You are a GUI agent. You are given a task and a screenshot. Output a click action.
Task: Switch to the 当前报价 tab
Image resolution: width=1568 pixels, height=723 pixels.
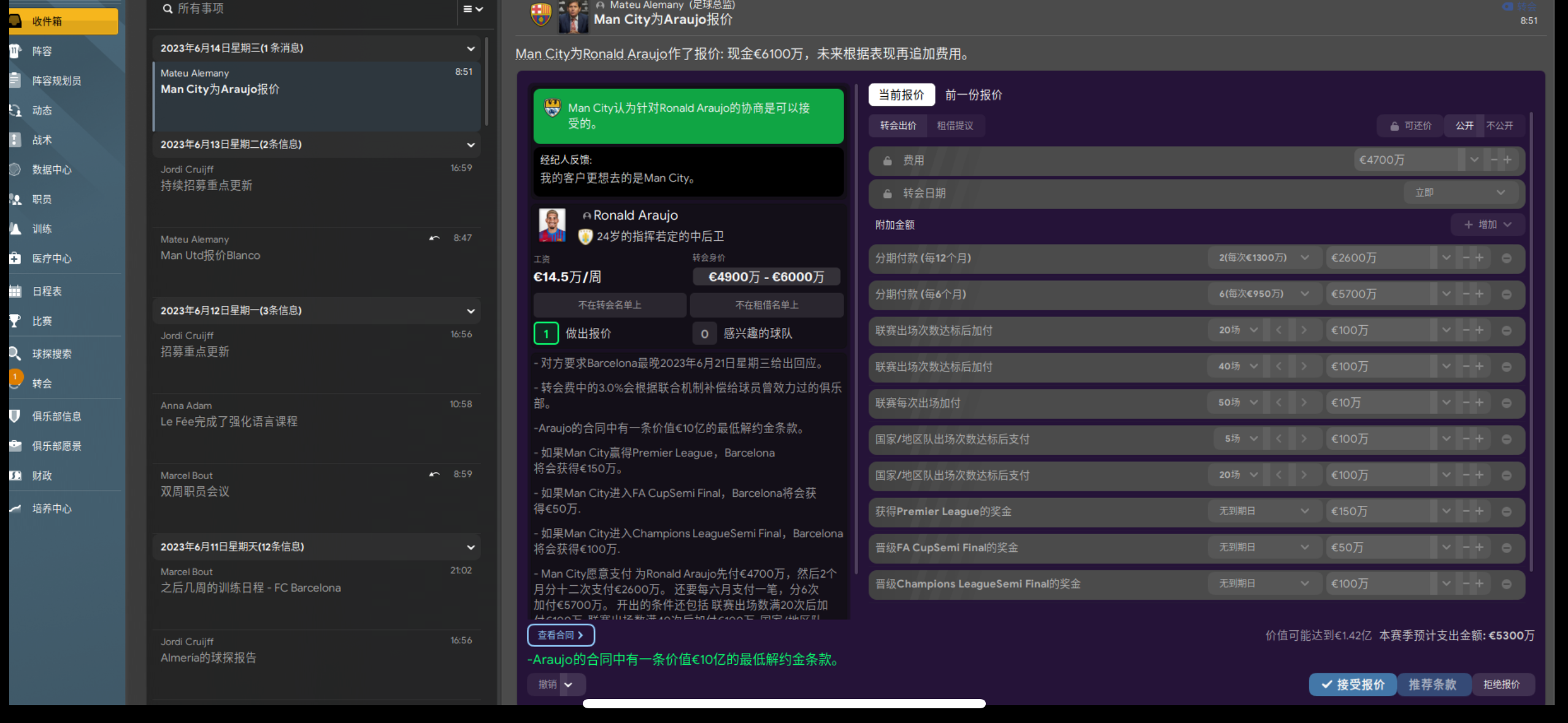tap(901, 94)
